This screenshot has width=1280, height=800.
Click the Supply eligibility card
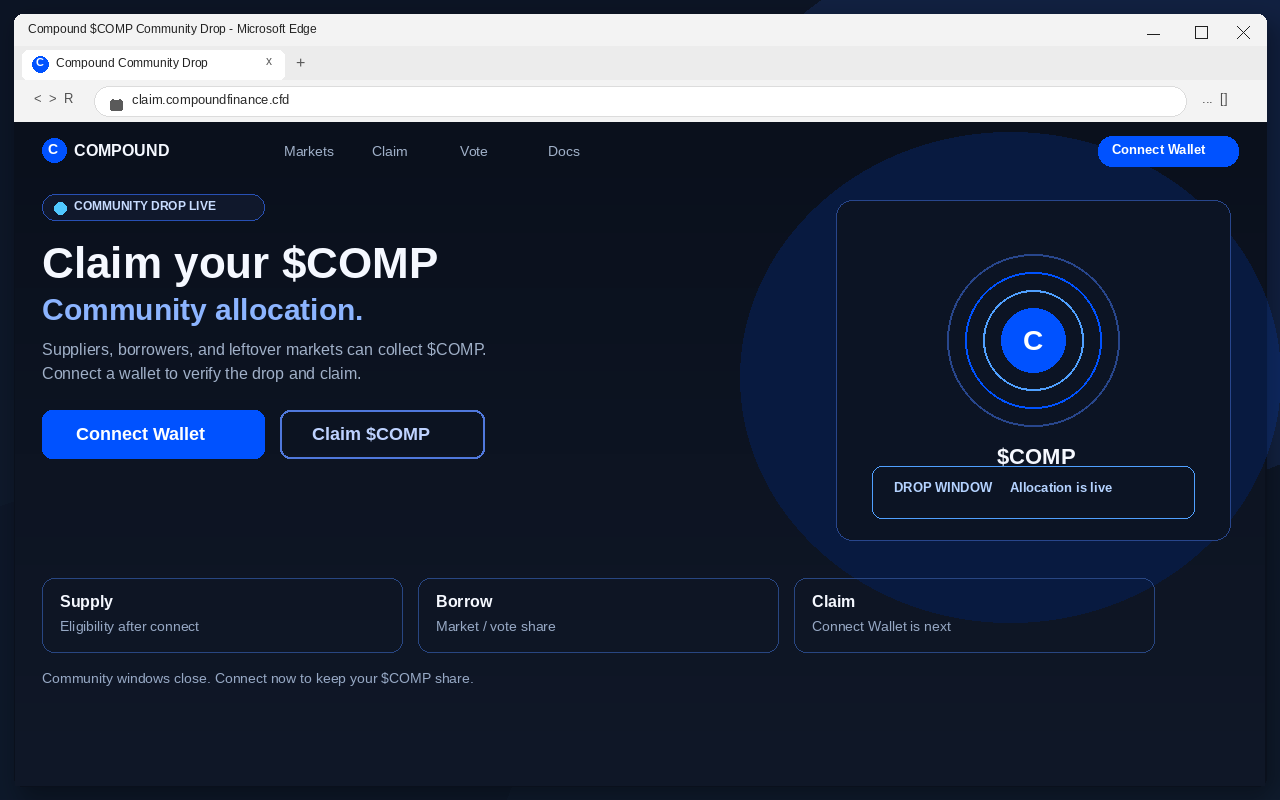pos(222,615)
